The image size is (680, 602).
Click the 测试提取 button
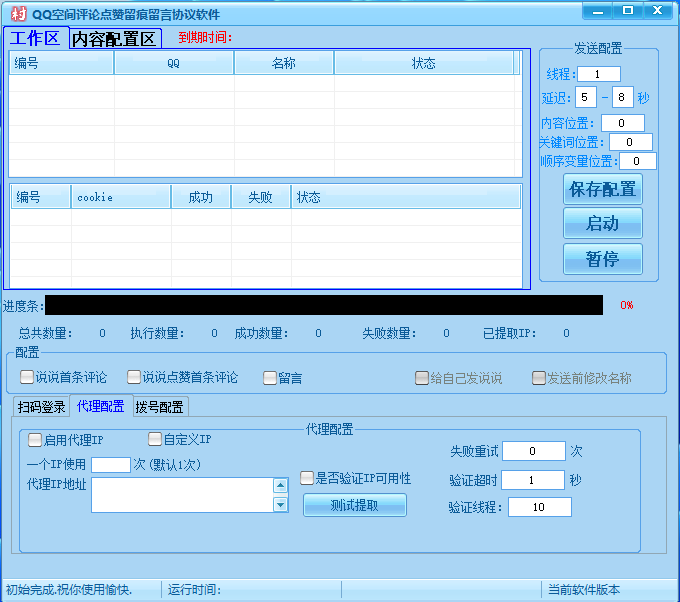(355, 505)
